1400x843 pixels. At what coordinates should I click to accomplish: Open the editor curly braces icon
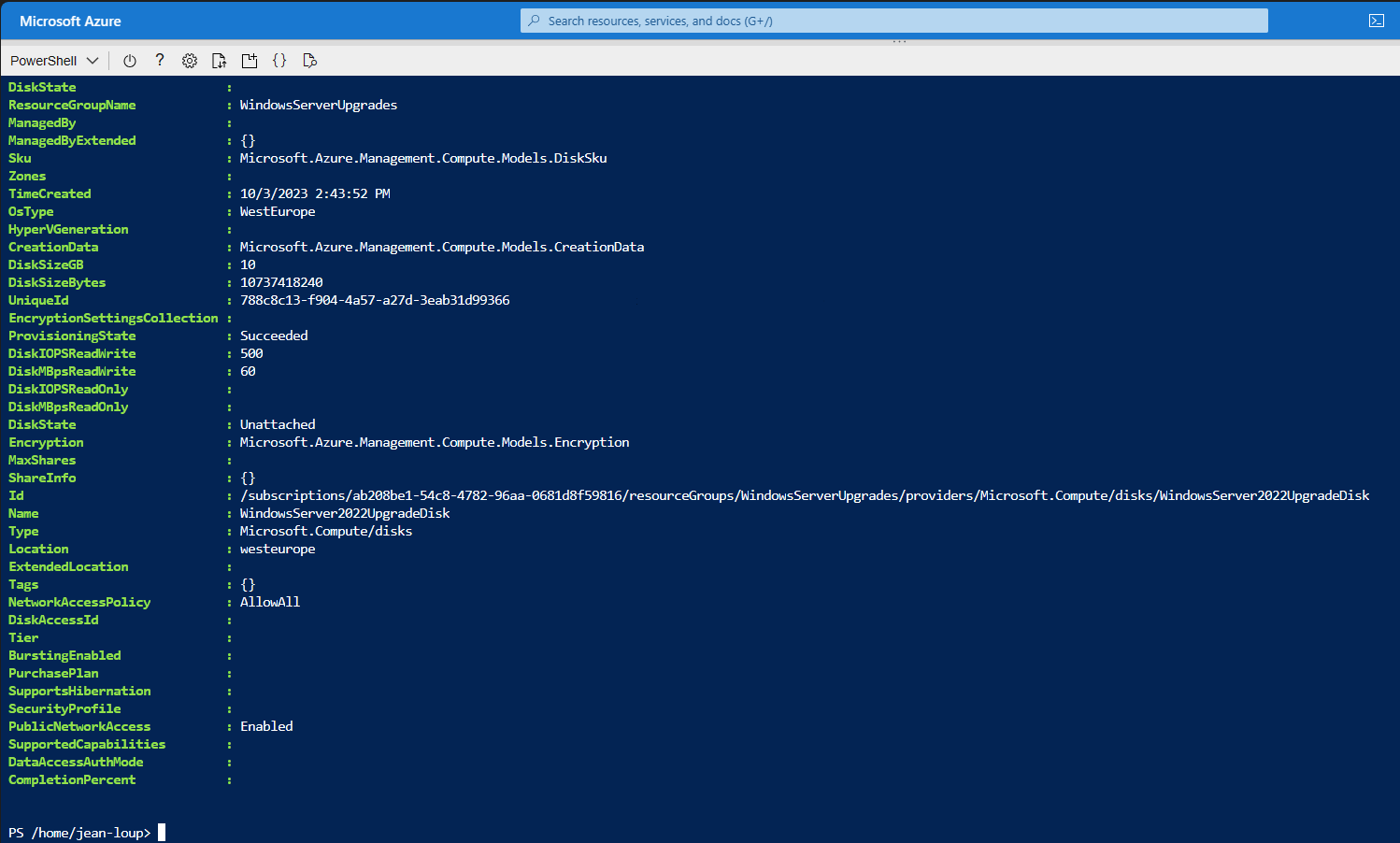[279, 61]
